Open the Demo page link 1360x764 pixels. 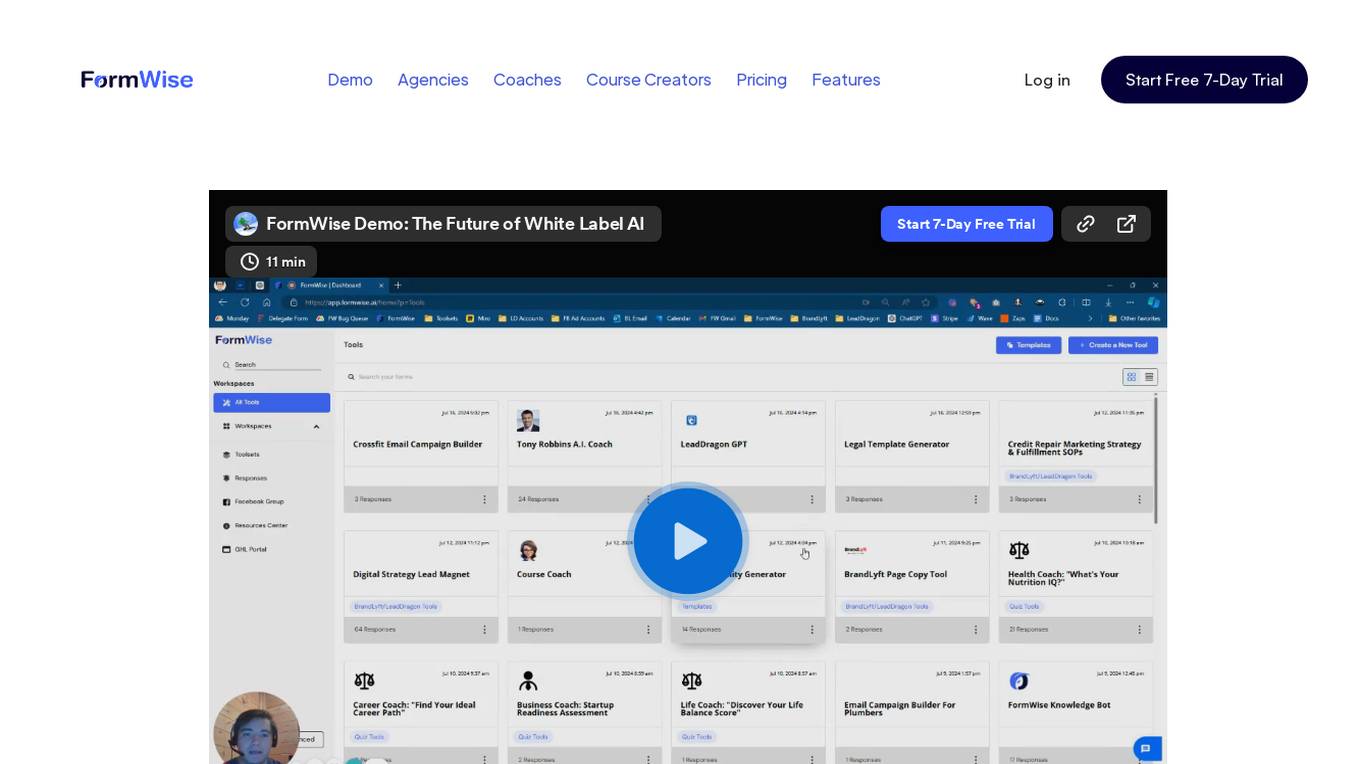pos(350,80)
